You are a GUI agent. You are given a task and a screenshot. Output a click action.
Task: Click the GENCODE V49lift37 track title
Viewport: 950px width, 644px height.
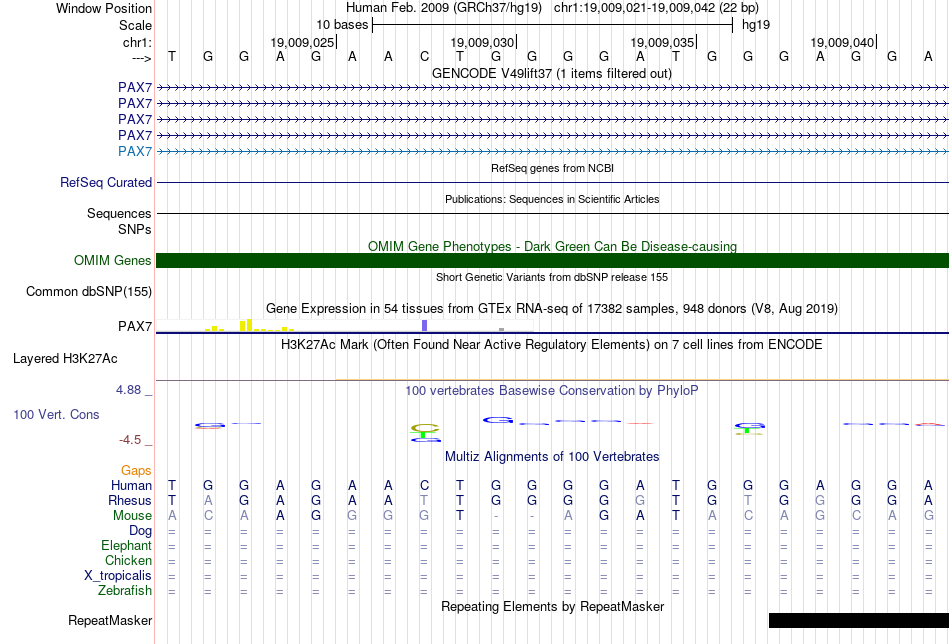point(552,74)
